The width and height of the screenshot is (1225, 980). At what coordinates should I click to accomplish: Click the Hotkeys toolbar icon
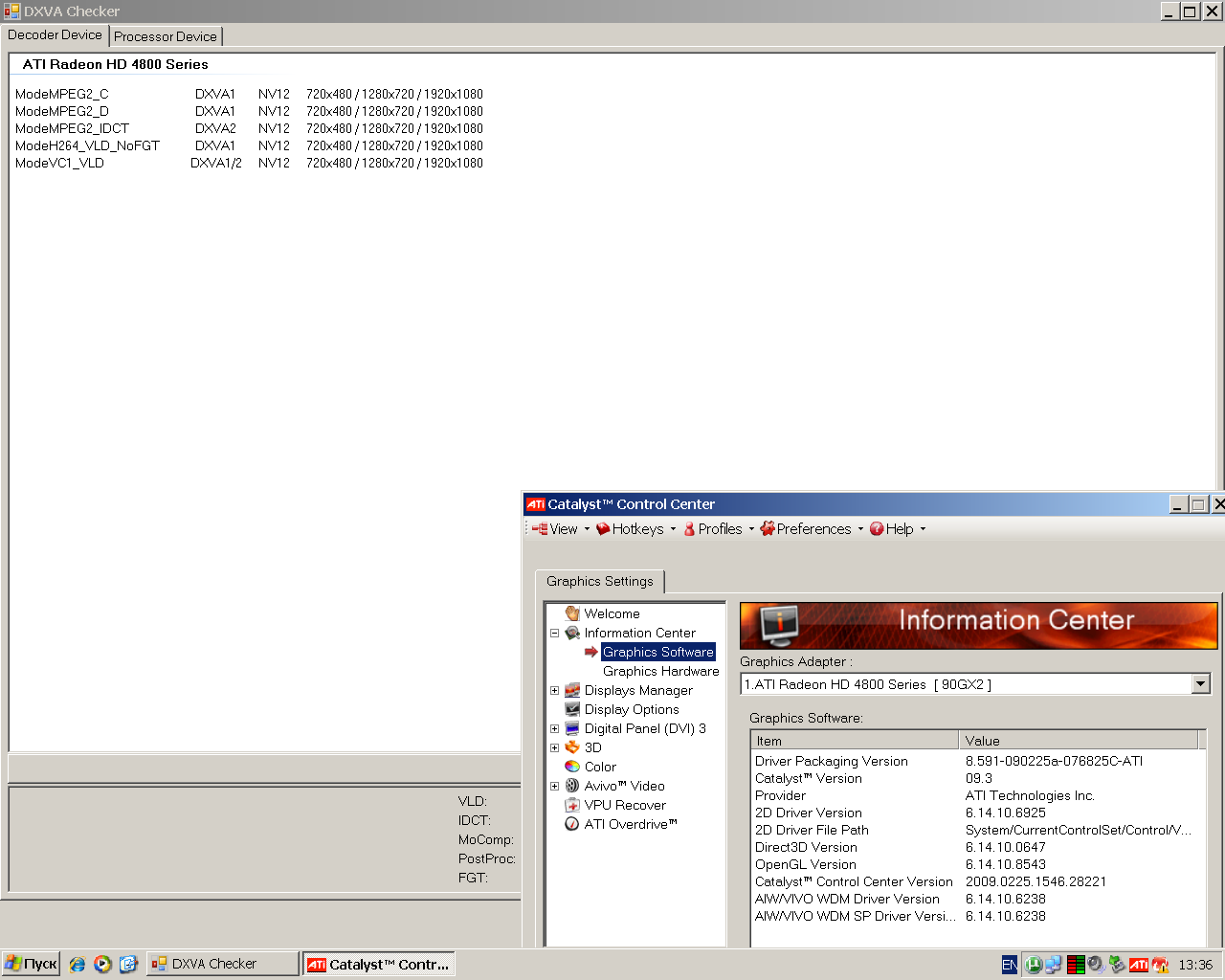point(603,529)
